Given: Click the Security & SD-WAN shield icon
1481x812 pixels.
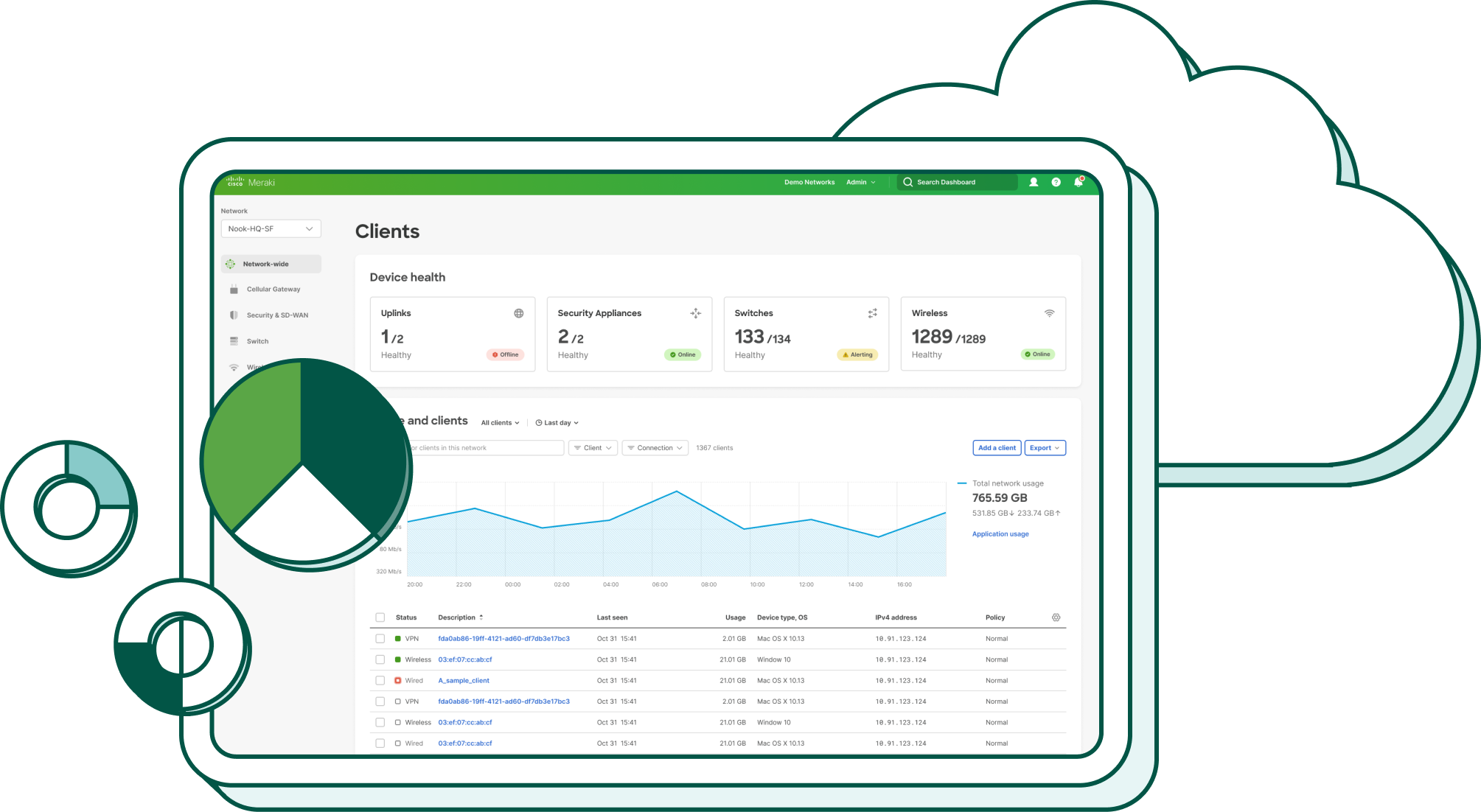Looking at the screenshot, I should [x=234, y=315].
